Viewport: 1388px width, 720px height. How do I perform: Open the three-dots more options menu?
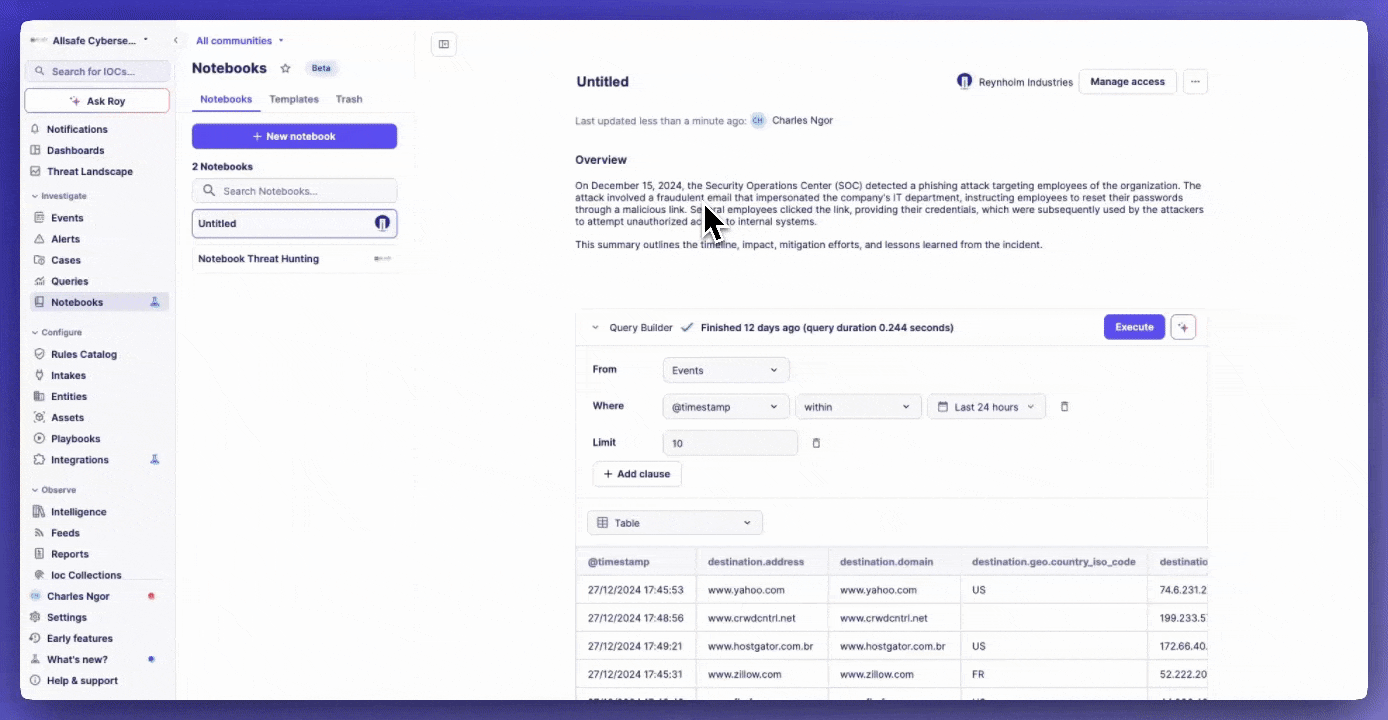1195,82
